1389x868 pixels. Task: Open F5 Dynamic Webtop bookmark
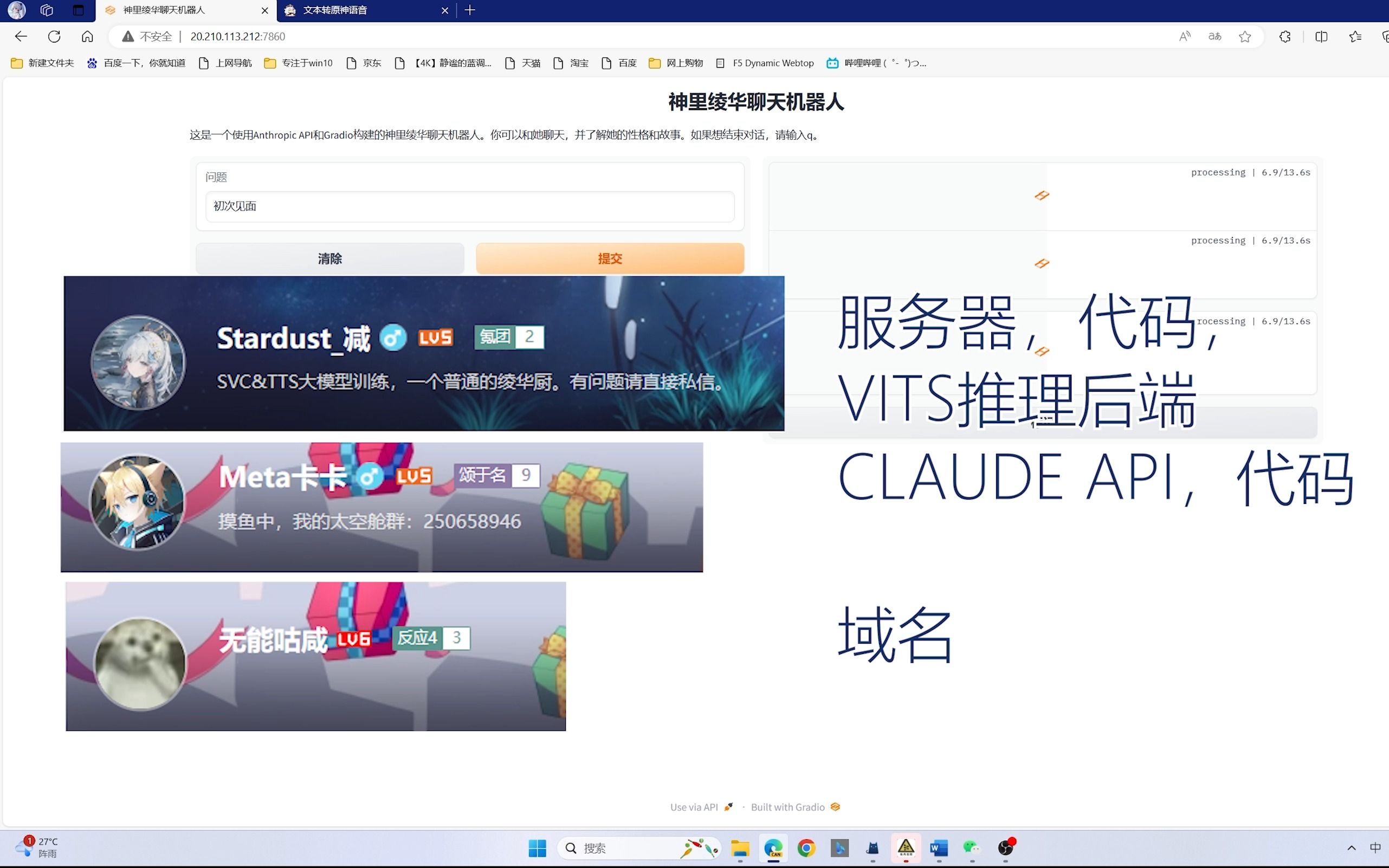[765, 63]
